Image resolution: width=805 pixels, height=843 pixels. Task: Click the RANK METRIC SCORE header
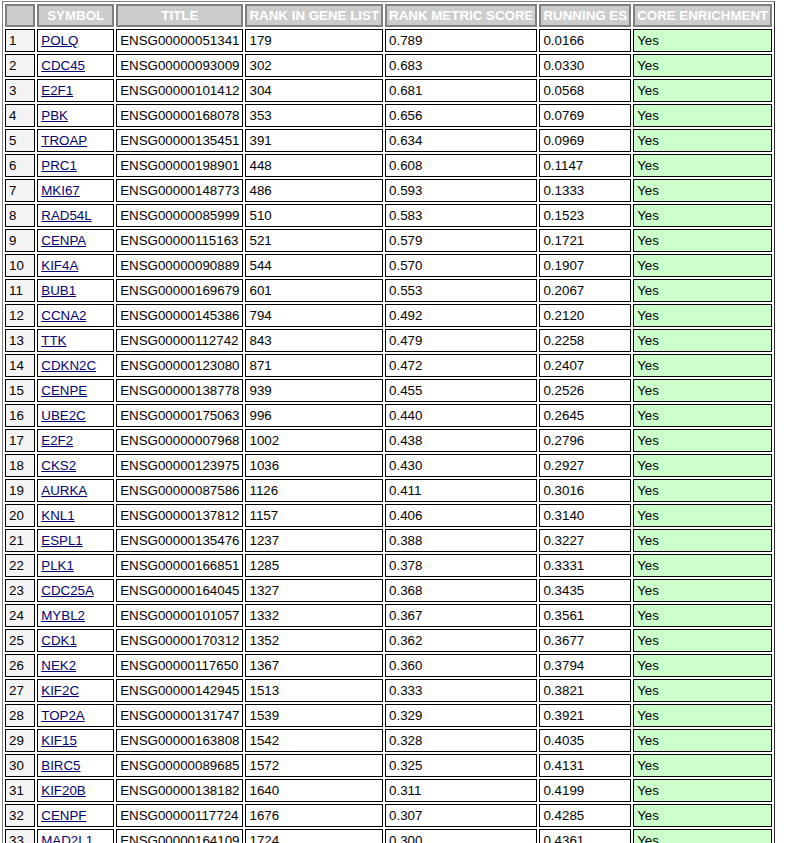click(460, 14)
